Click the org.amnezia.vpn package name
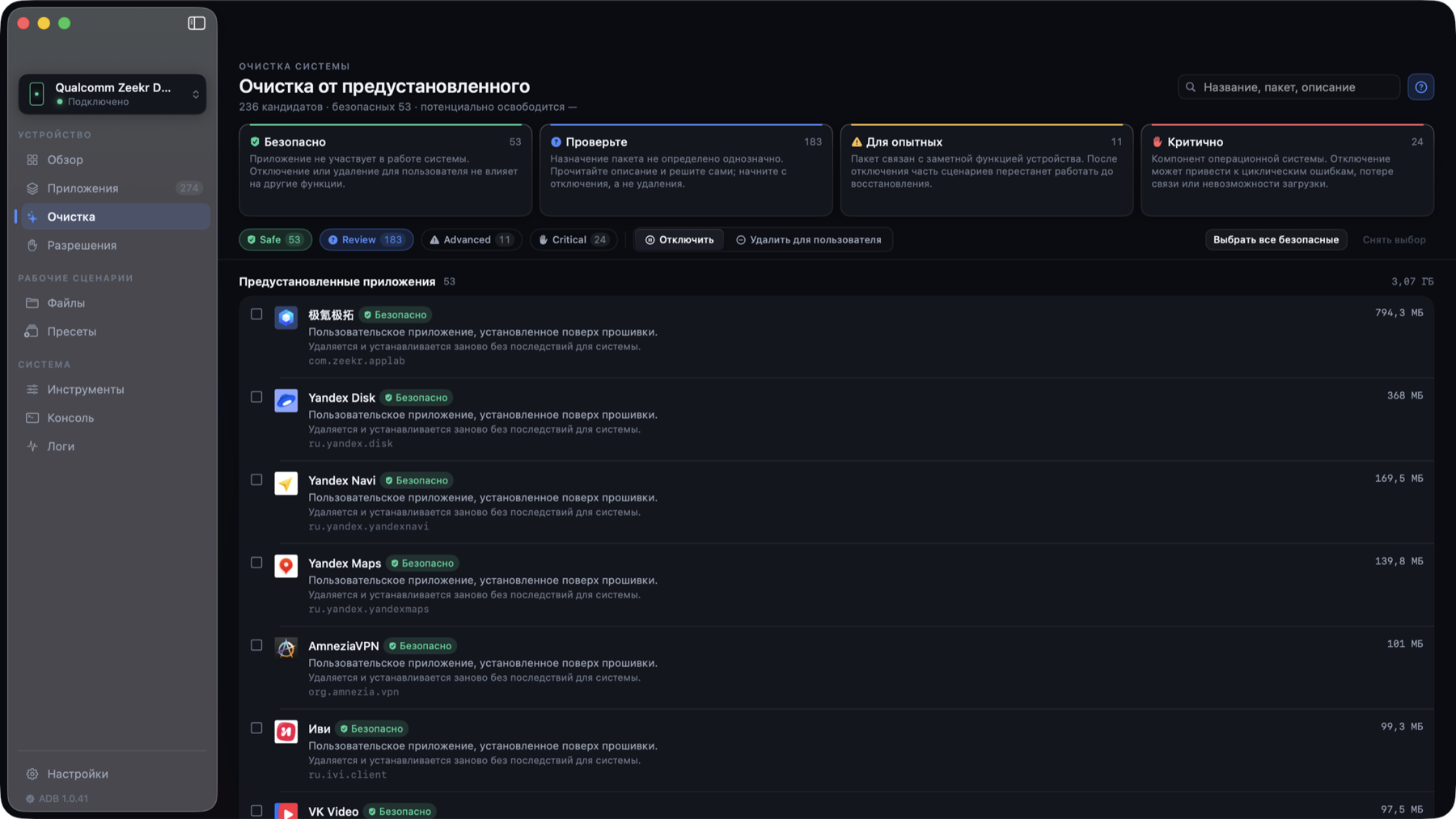Image resolution: width=1456 pixels, height=819 pixels. coord(353,692)
